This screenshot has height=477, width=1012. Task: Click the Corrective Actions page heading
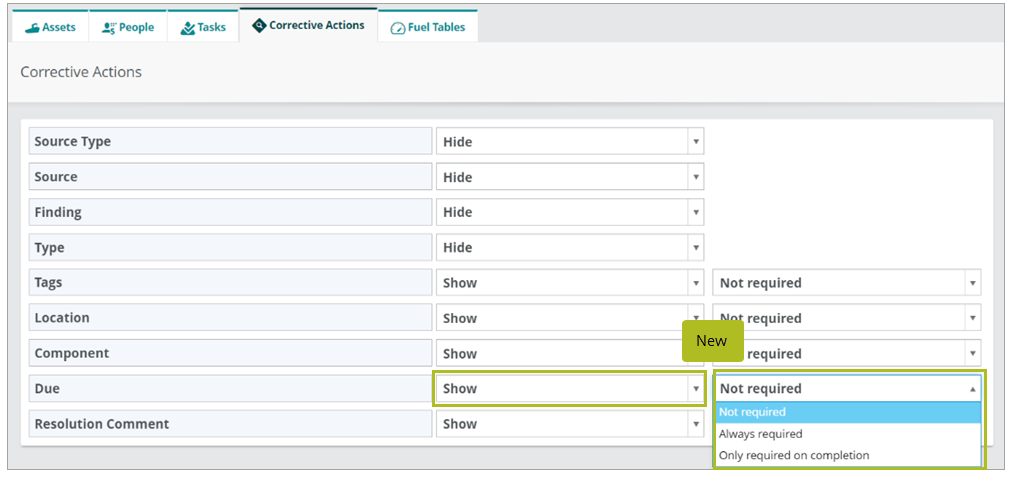(x=81, y=72)
